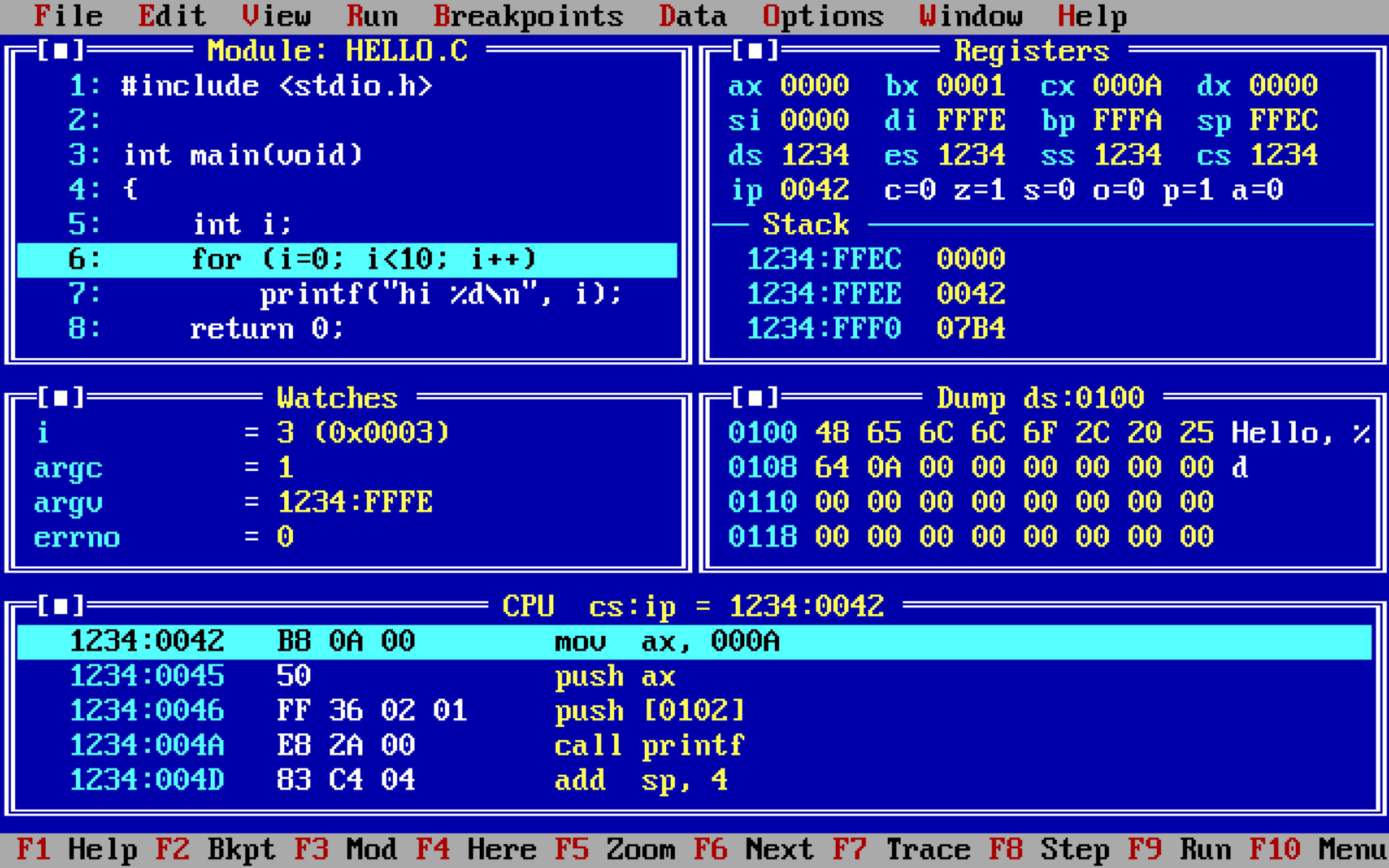Click F10 Menu in the status bar
Image resolution: width=1389 pixels, height=868 pixels.
(x=1318, y=850)
